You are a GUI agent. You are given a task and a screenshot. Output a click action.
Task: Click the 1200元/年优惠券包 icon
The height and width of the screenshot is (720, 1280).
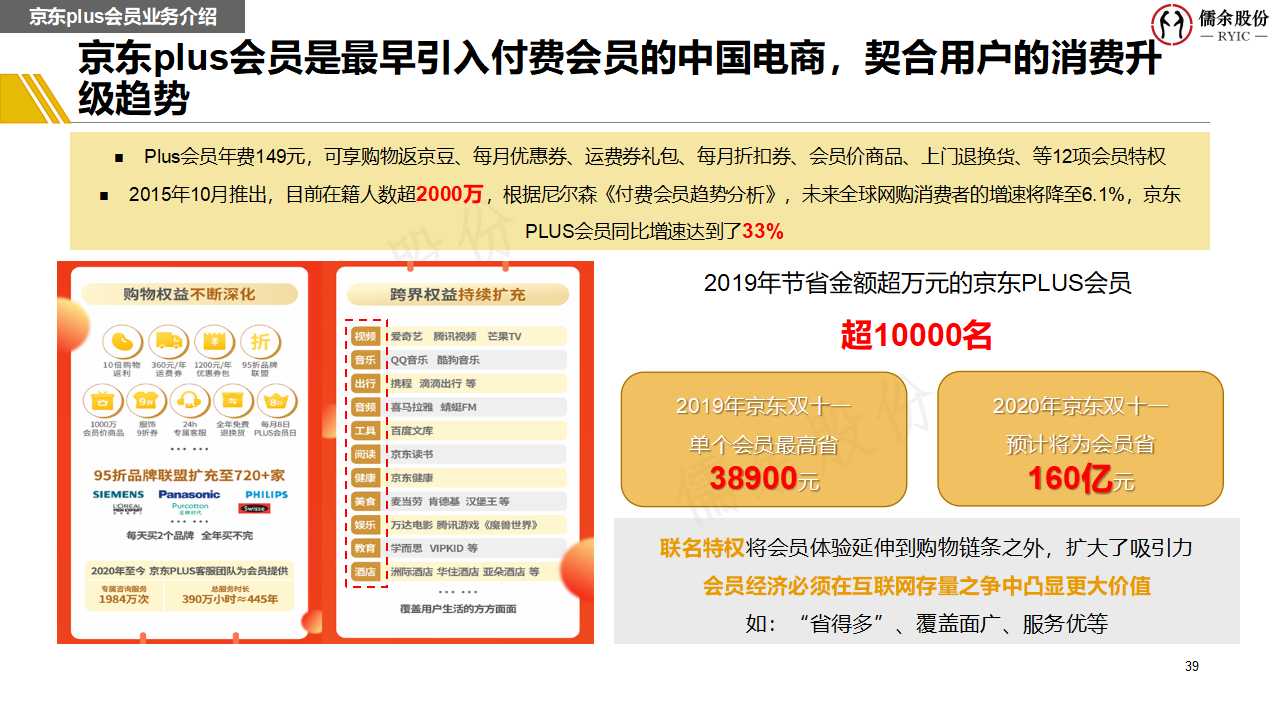click(214, 341)
